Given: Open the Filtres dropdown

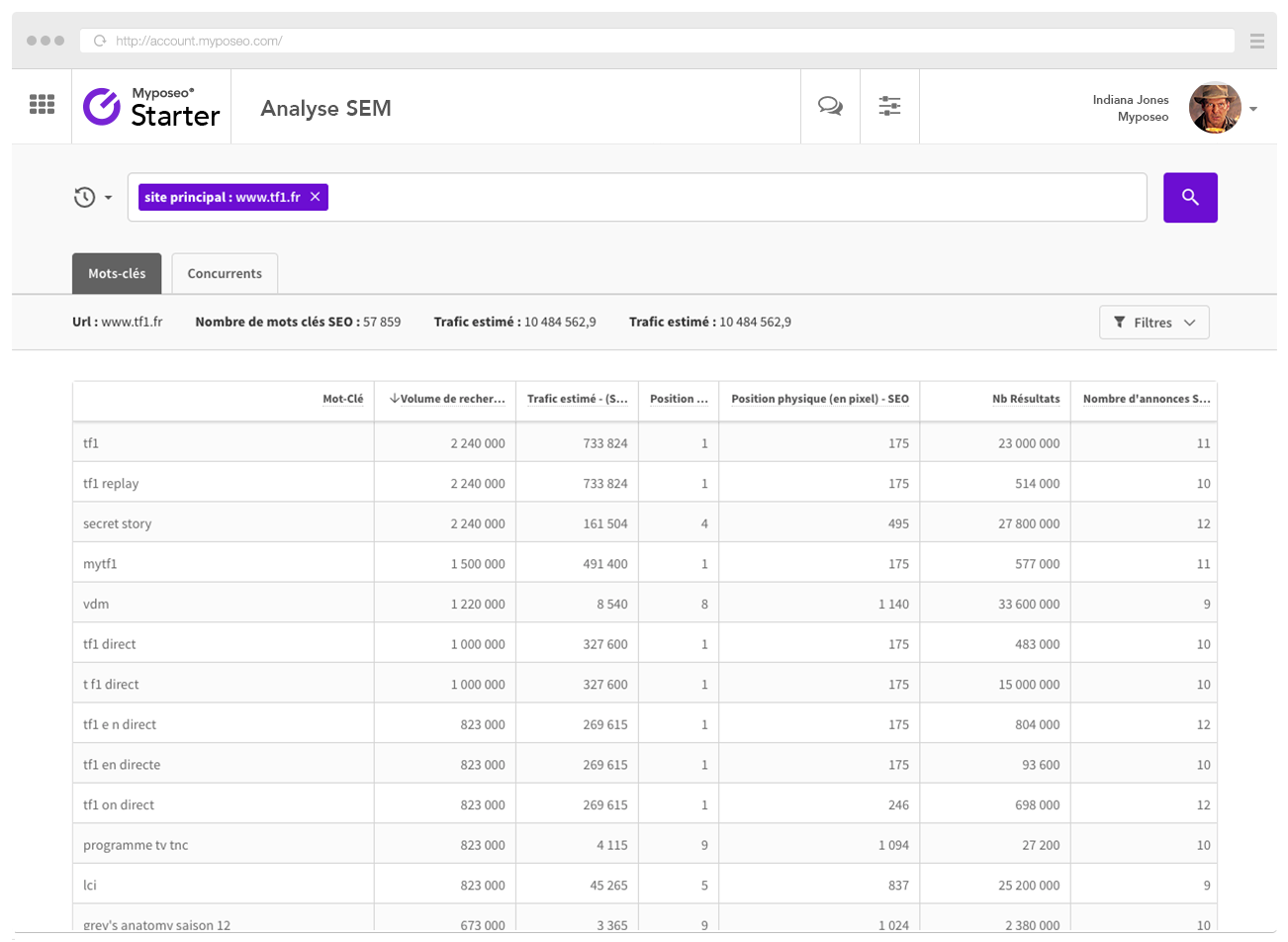Looking at the screenshot, I should click(1153, 323).
